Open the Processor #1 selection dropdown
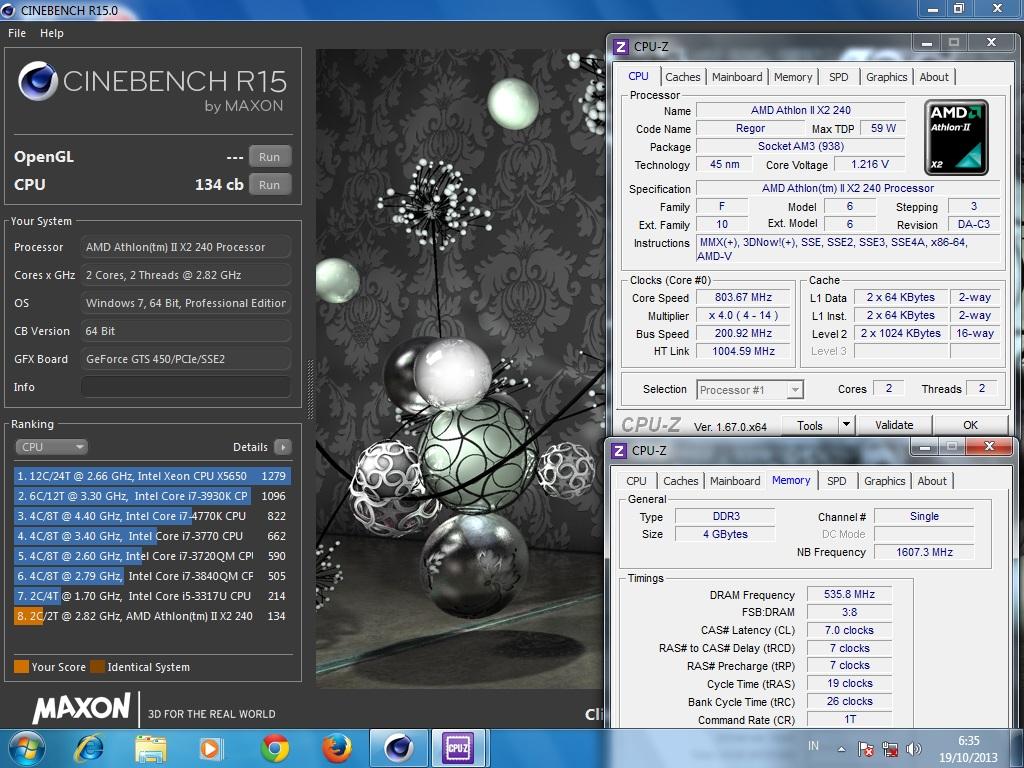This screenshot has width=1024, height=768. pyautogui.click(x=750, y=390)
